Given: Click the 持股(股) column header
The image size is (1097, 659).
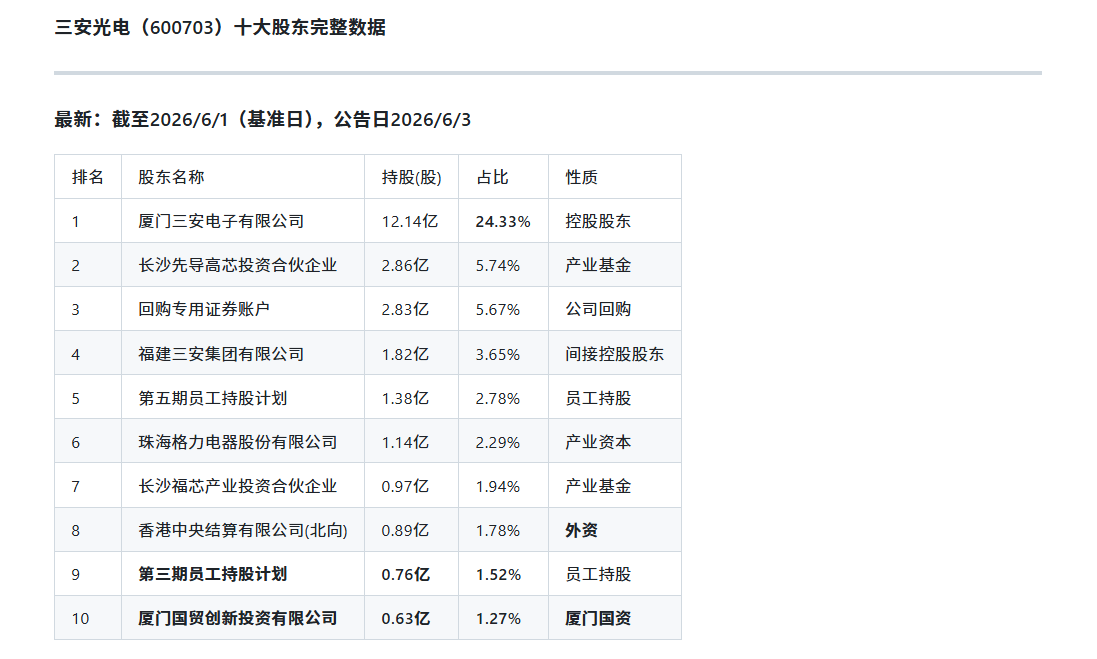Looking at the screenshot, I should [411, 177].
